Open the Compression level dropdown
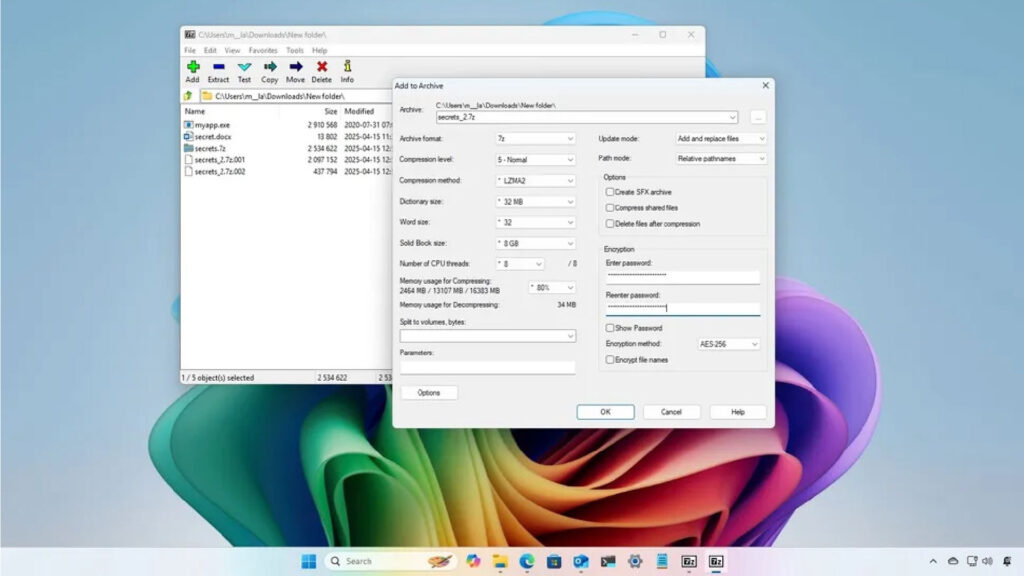The image size is (1024, 576). coord(536,160)
